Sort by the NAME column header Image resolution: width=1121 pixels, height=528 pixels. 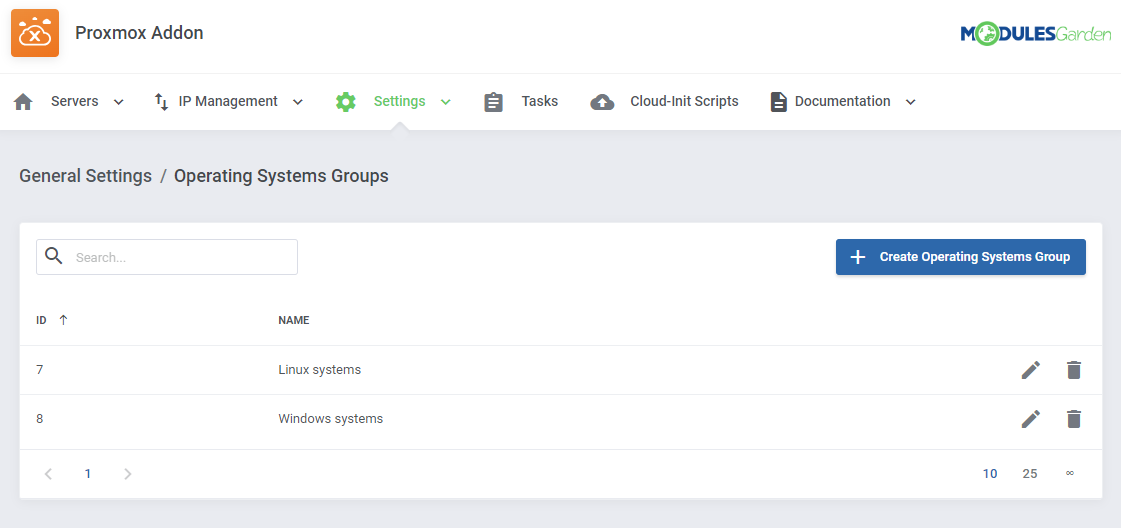point(294,320)
